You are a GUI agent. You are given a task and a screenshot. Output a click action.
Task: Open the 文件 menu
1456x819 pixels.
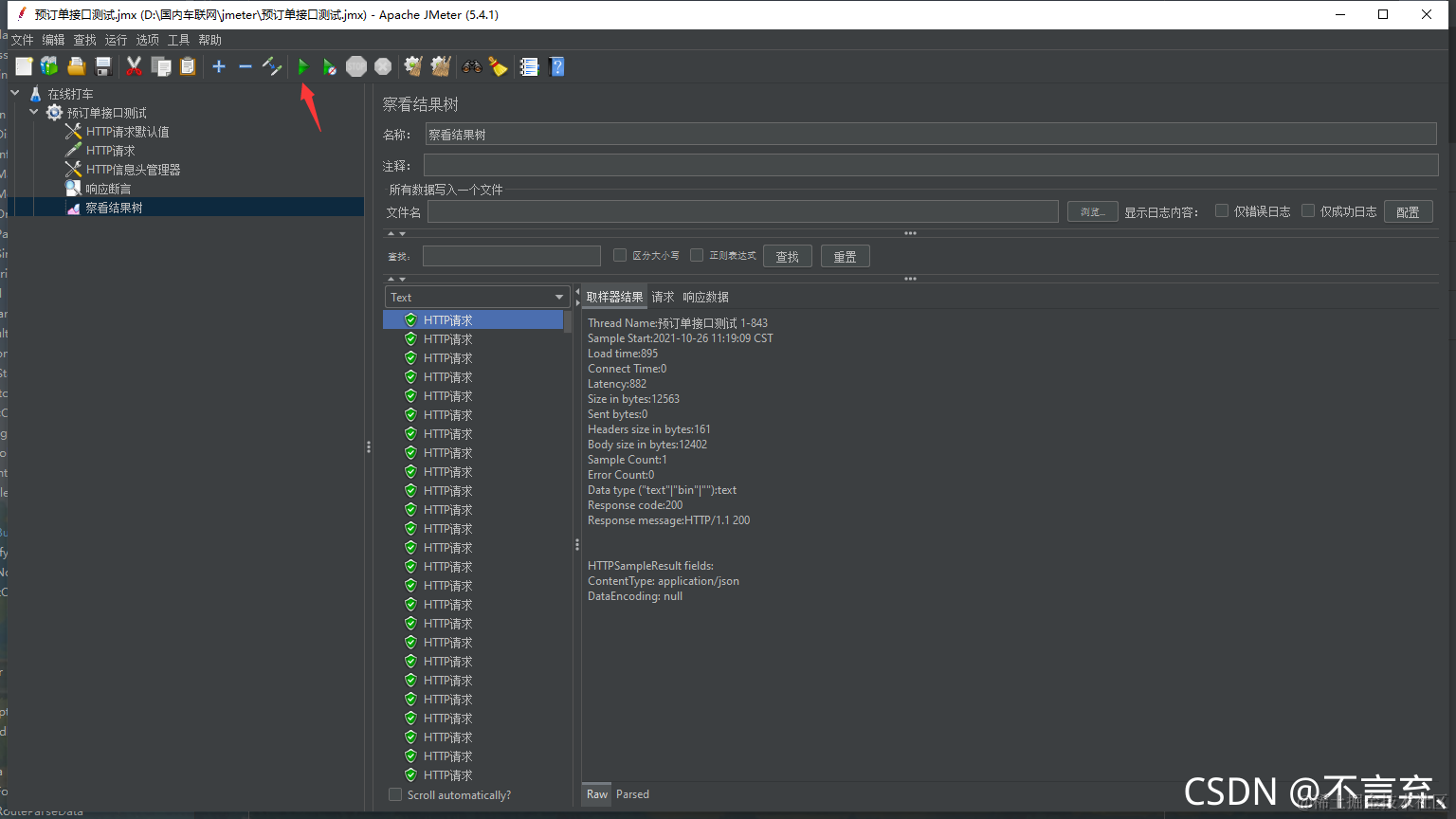point(22,40)
